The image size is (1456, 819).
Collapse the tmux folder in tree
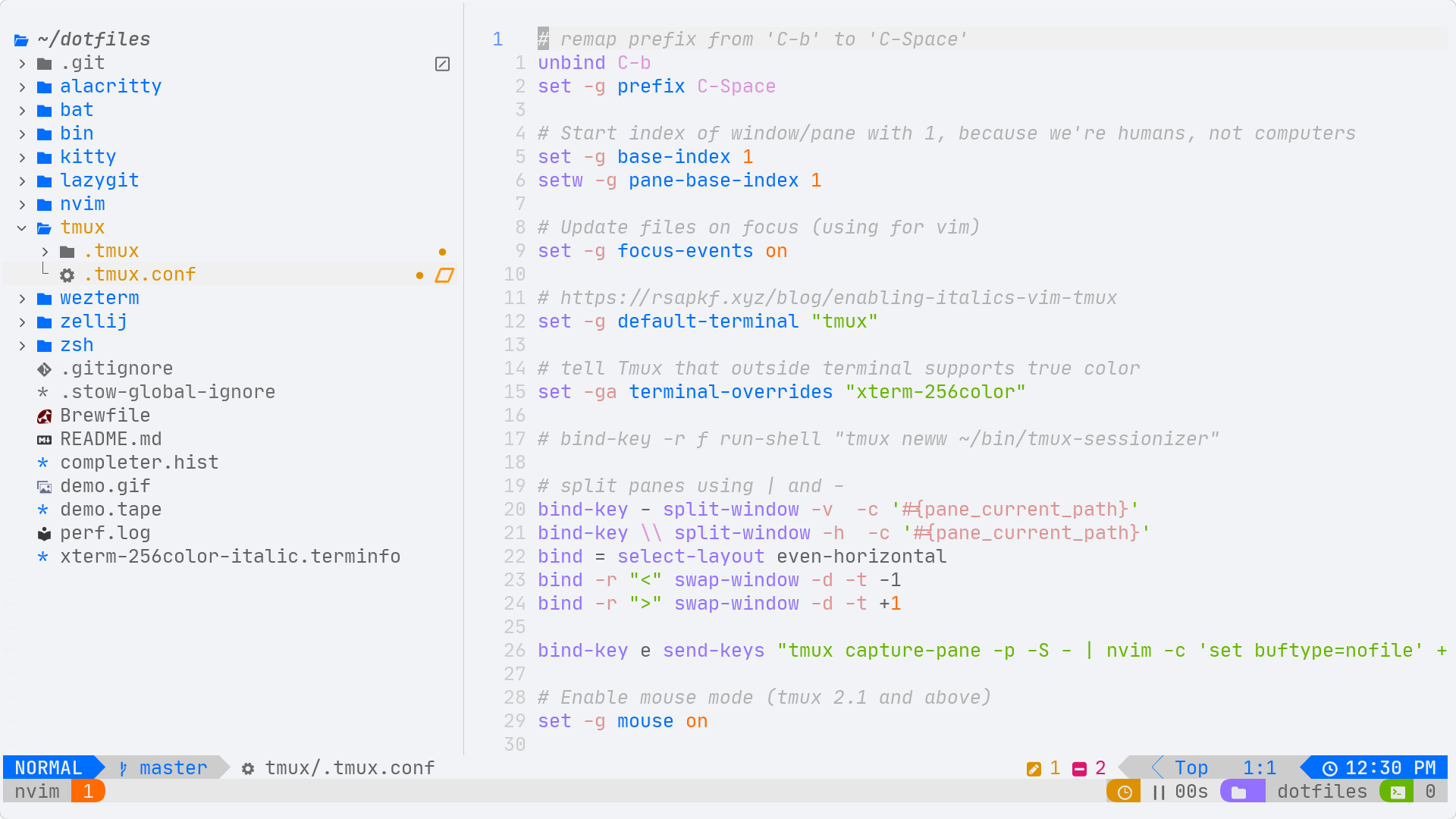coord(22,228)
